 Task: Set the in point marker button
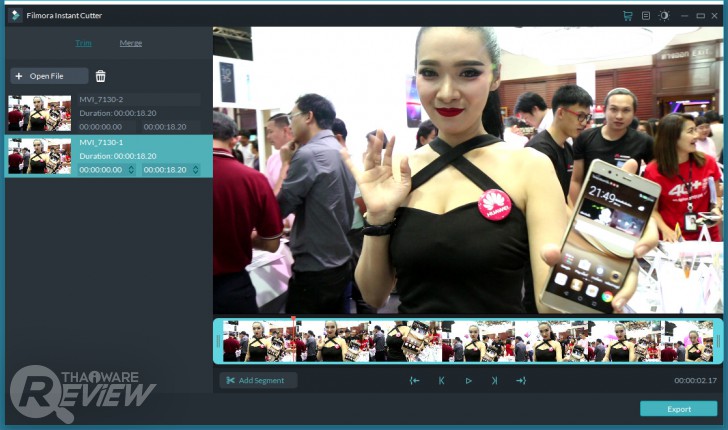pos(415,381)
